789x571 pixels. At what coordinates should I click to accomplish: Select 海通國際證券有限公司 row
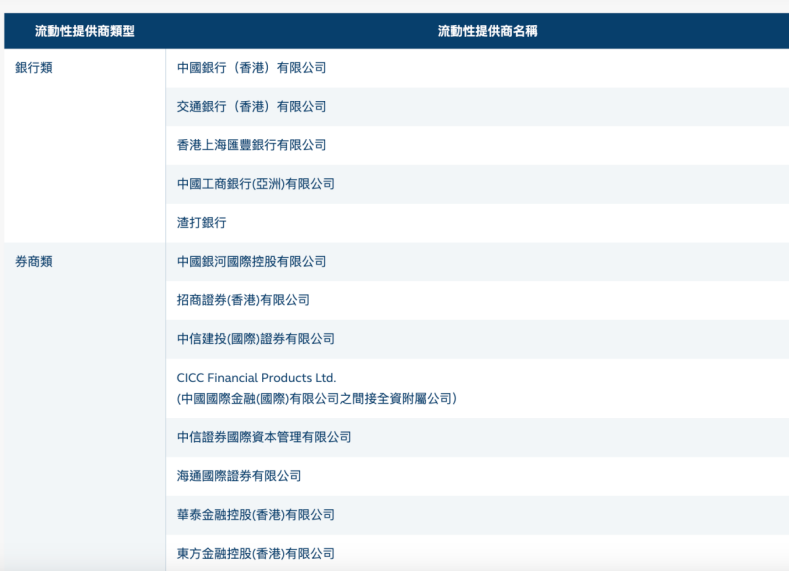click(x=477, y=476)
